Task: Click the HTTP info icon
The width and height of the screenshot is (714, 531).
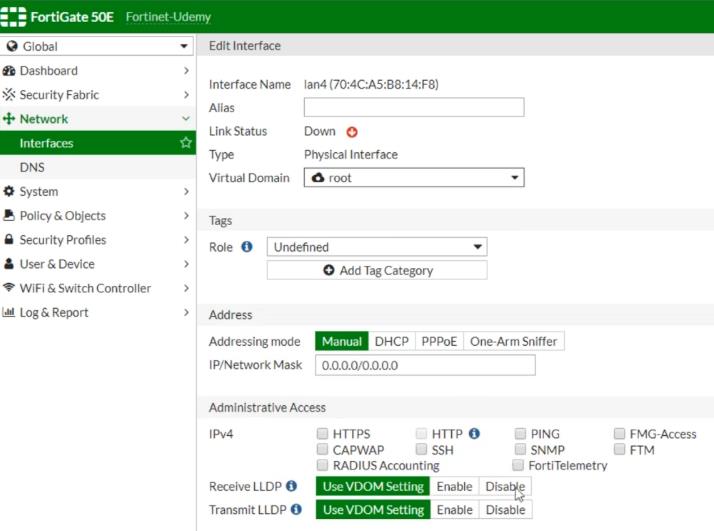Action: tap(474, 434)
